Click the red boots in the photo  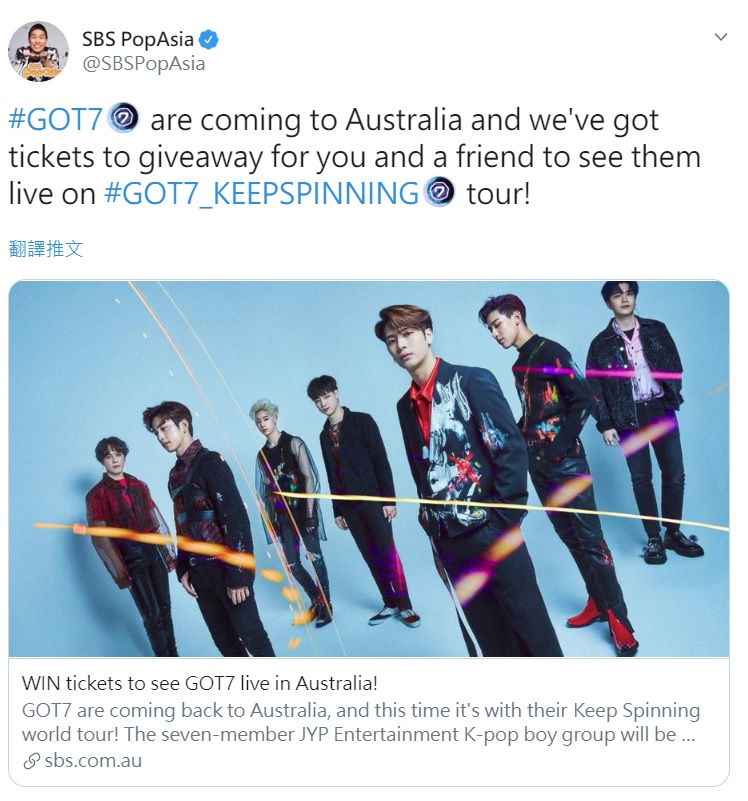point(603,623)
